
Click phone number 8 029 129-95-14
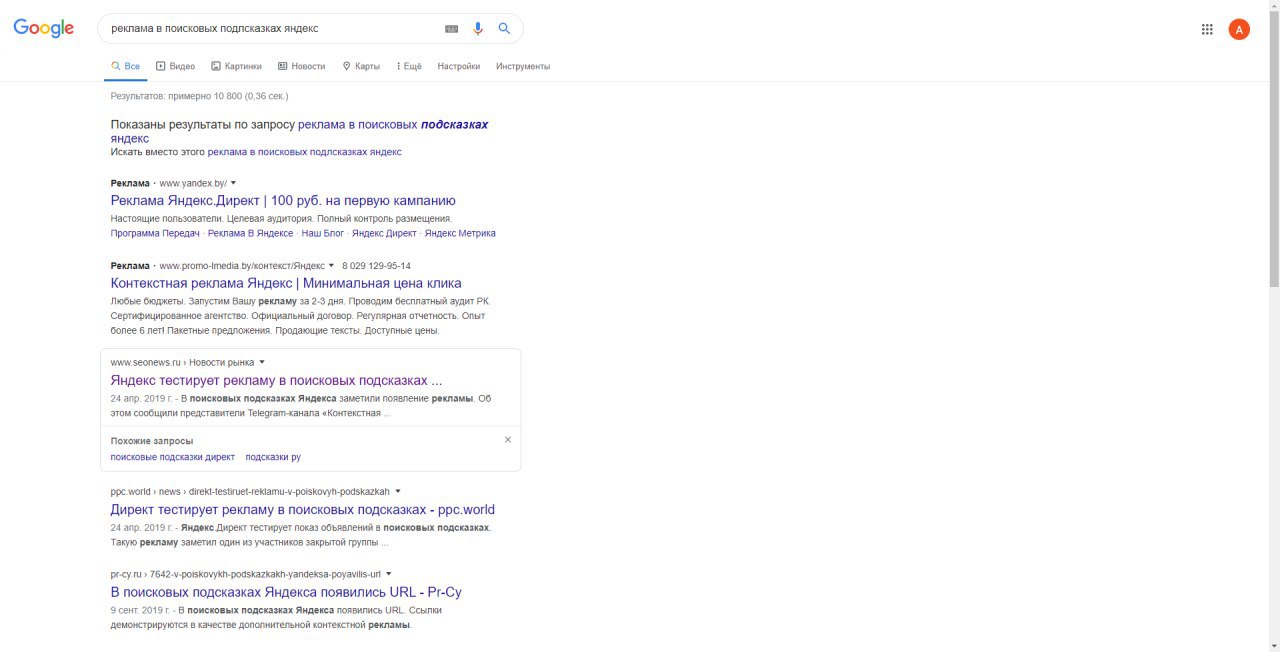pyautogui.click(x=376, y=266)
